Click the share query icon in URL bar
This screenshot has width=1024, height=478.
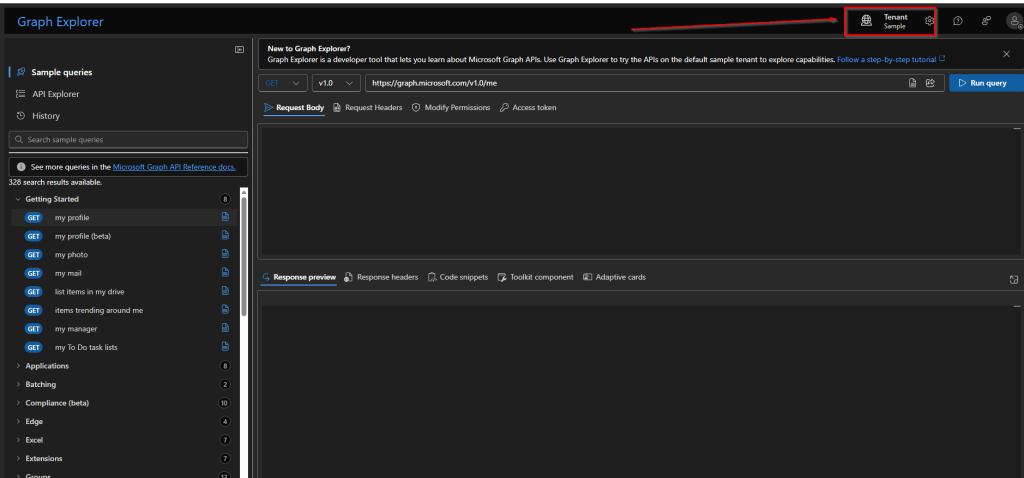point(930,83)
